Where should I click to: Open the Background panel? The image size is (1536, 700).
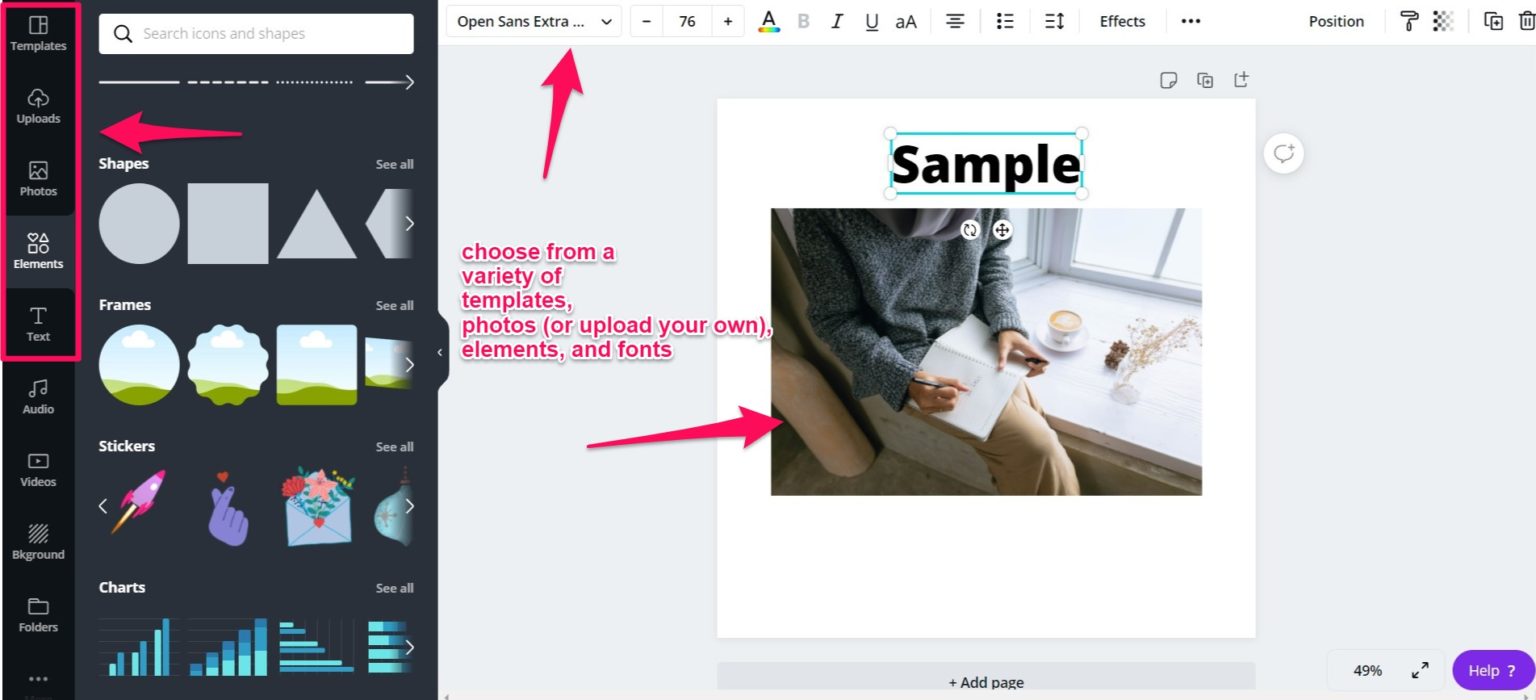coord(38,540)
